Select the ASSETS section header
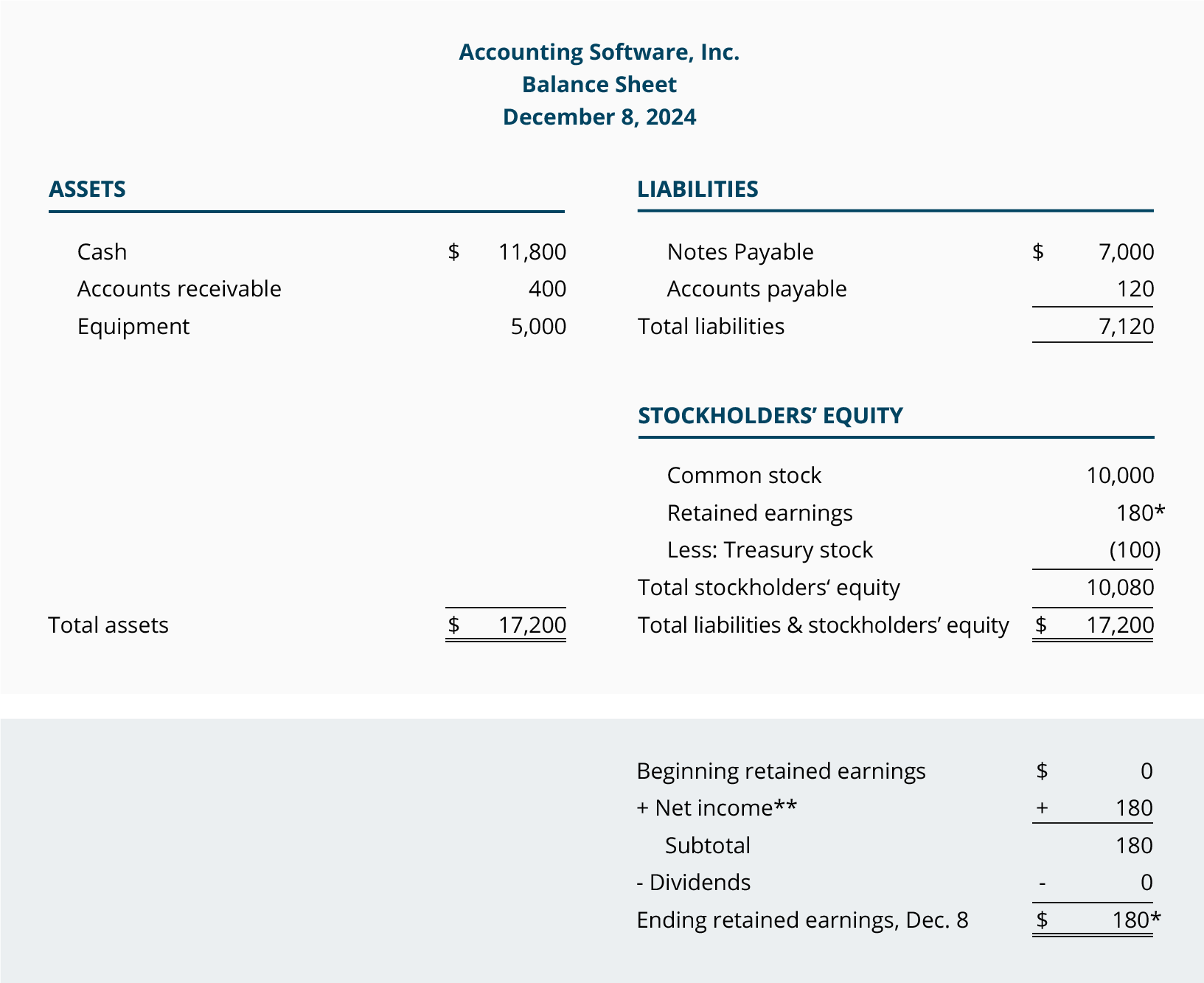Image resolution: width=1204 pixels, height=983 pixels. 87,190
